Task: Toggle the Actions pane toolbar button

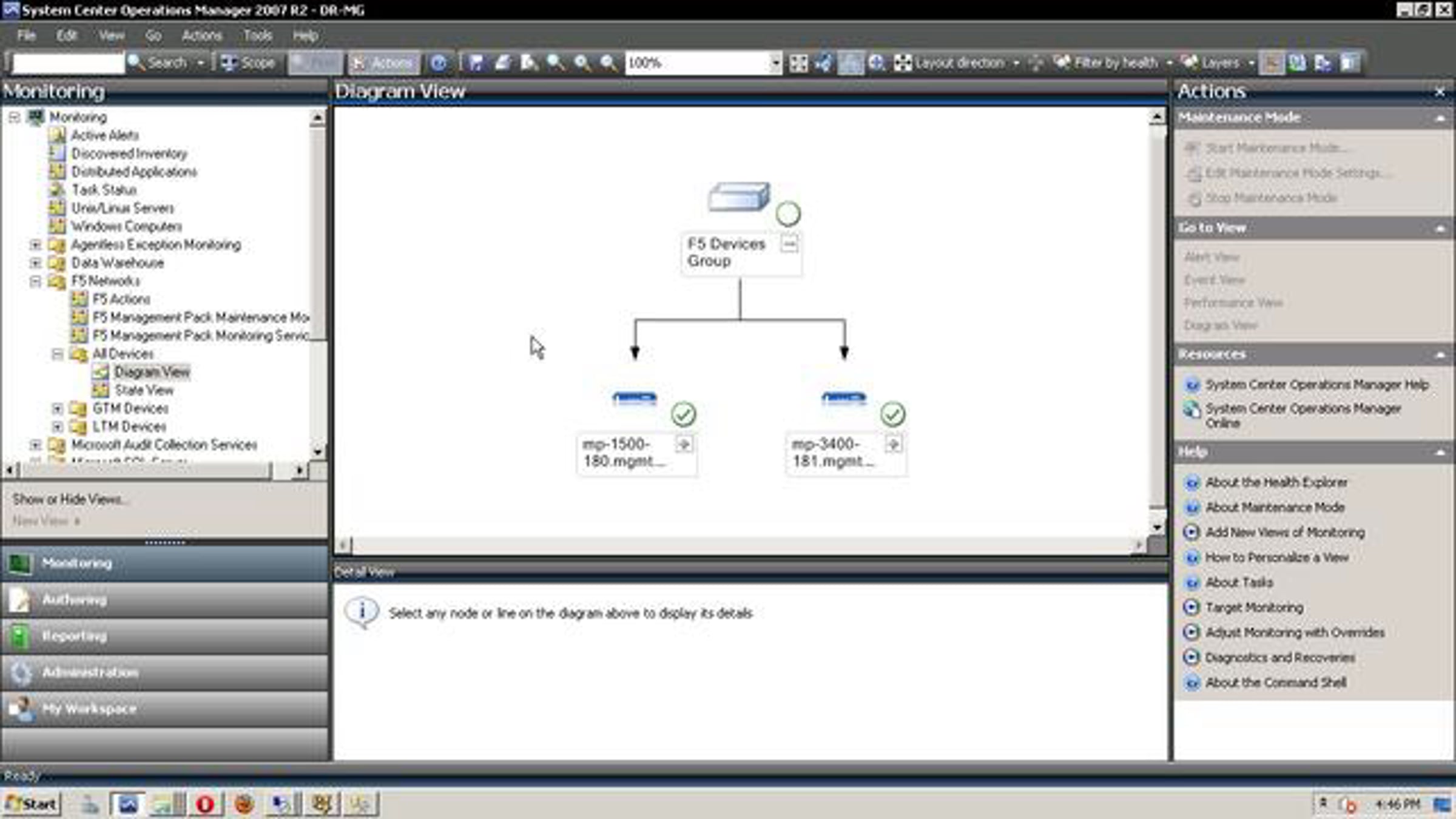Action: [383, 62]
